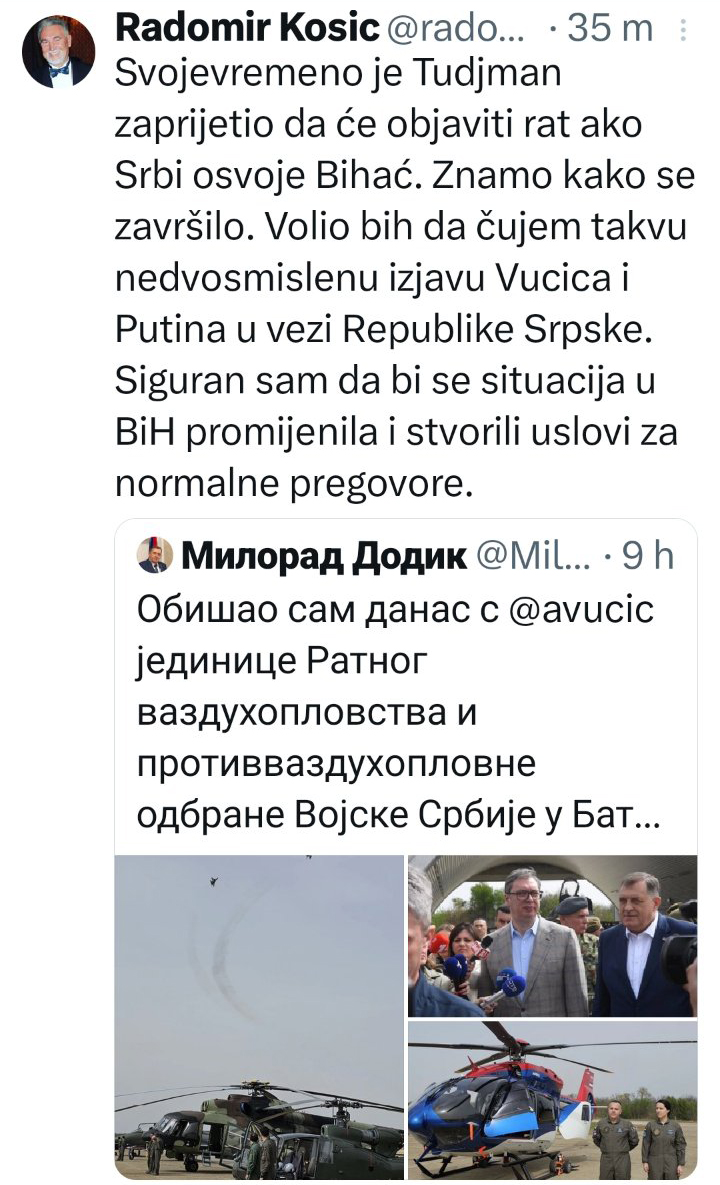Follow the @avucic mention link
The width and height of the screenshot is (720, 1185).
(x=581, y=610)
